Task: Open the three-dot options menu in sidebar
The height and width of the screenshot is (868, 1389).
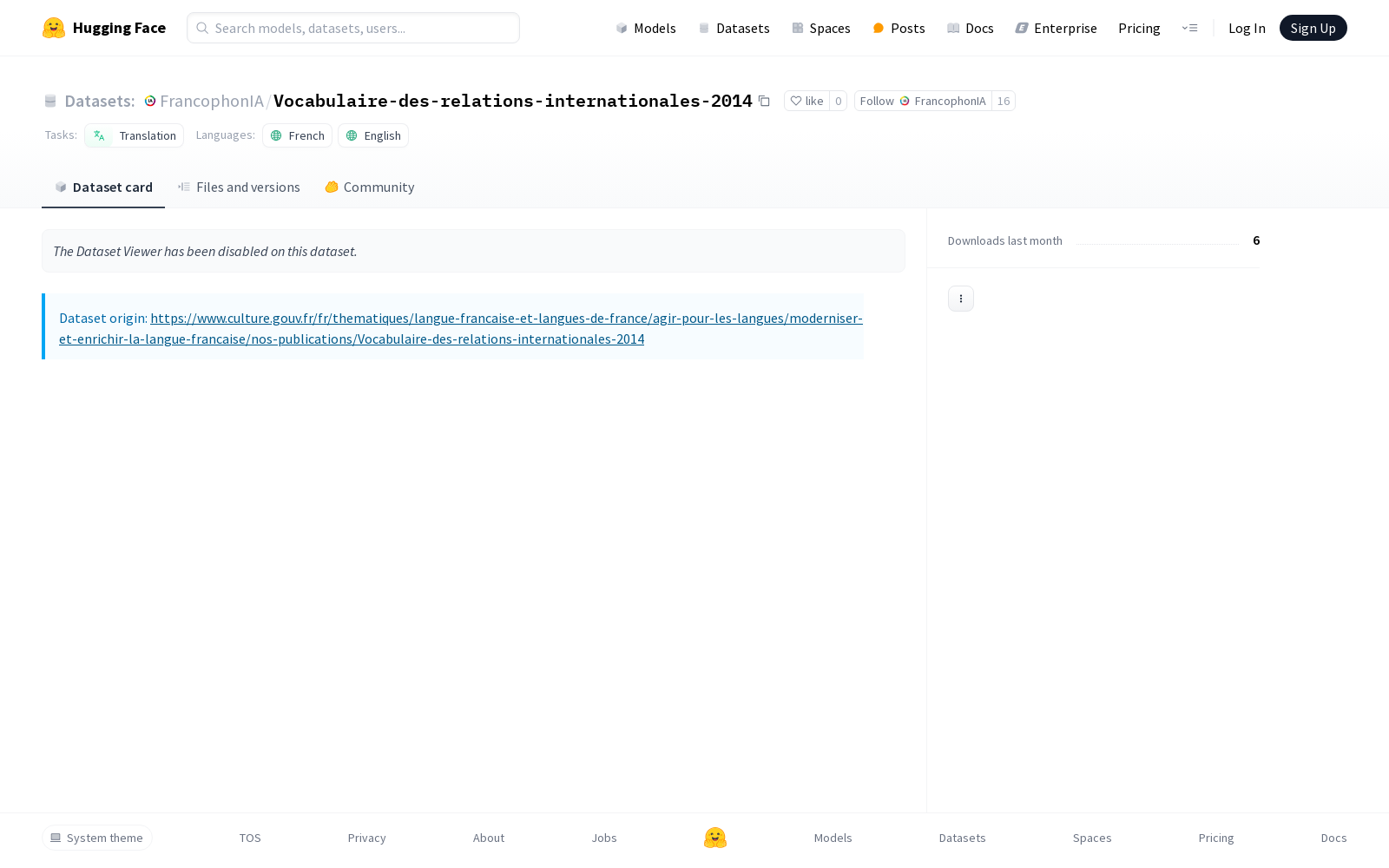Action: coord(961,299)
